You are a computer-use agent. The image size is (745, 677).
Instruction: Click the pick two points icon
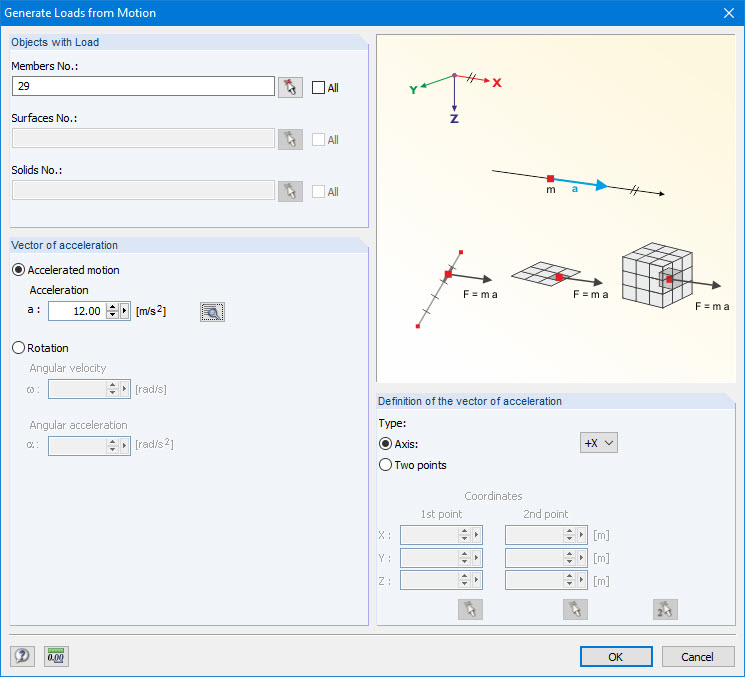tap(665, 609)
